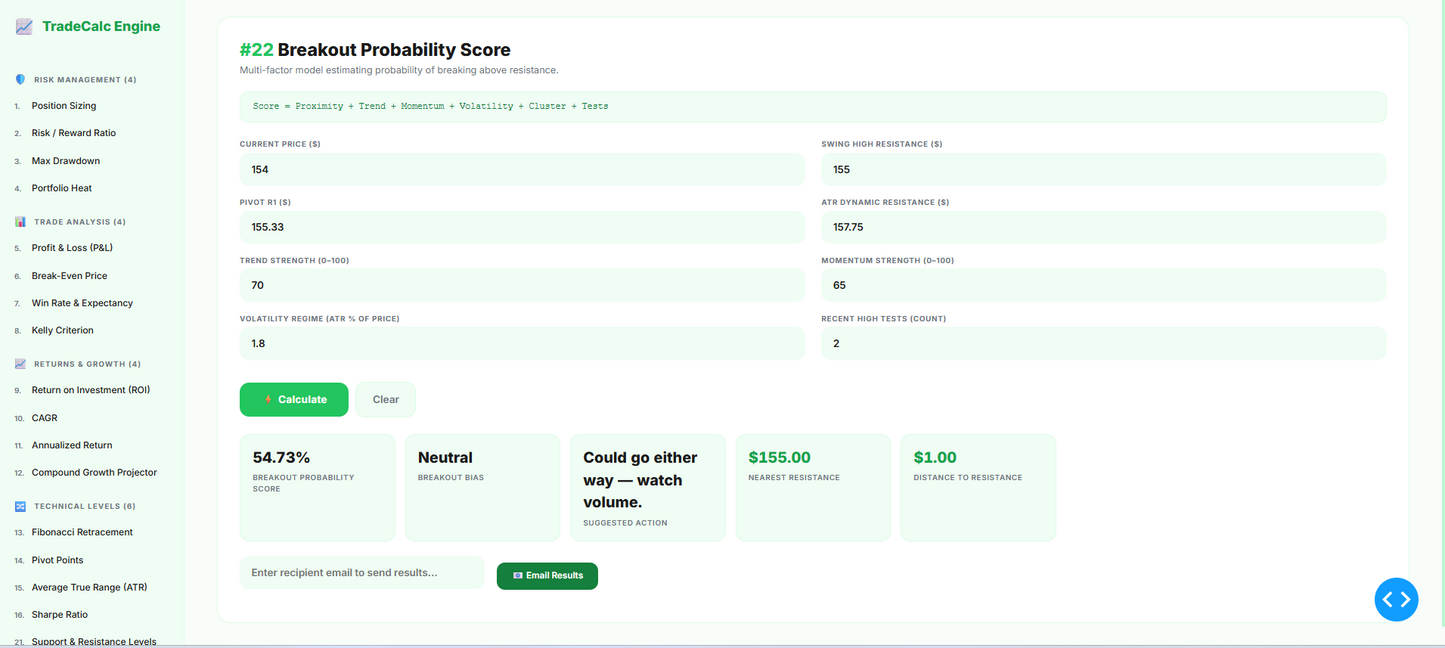This screenshot has height=648, width=1445.
Task: Click the Returns & Growth chart icon
Action: point(20,364)
